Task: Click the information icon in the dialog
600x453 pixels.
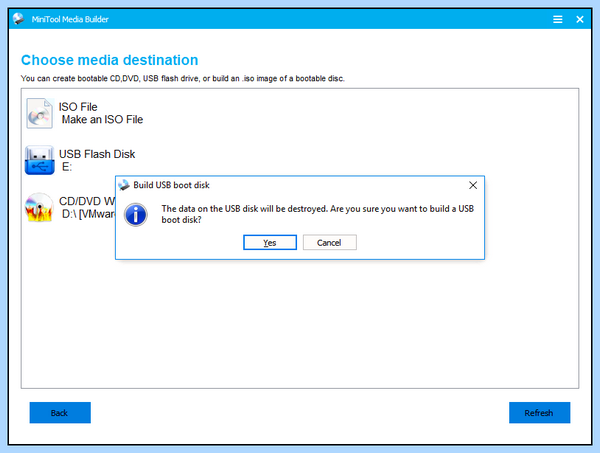Action: coord(135,214)
